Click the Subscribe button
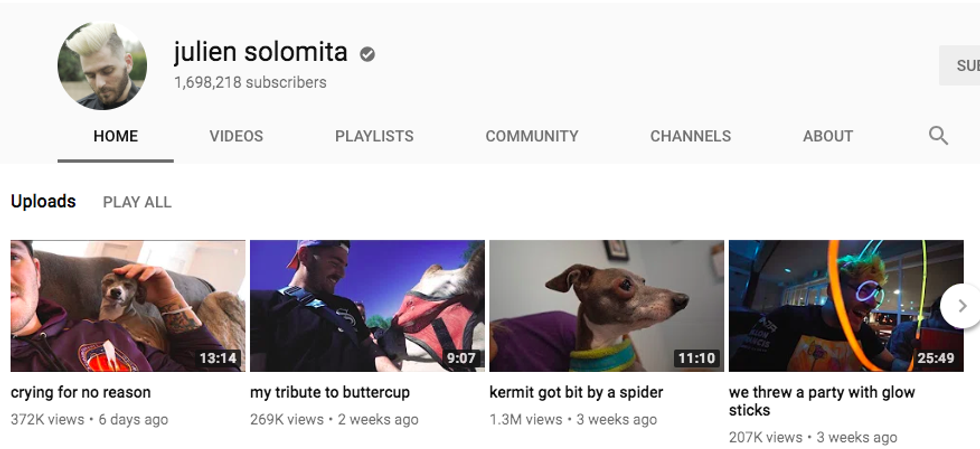Viewport: 980px width, 449px height. click(959, 65)
